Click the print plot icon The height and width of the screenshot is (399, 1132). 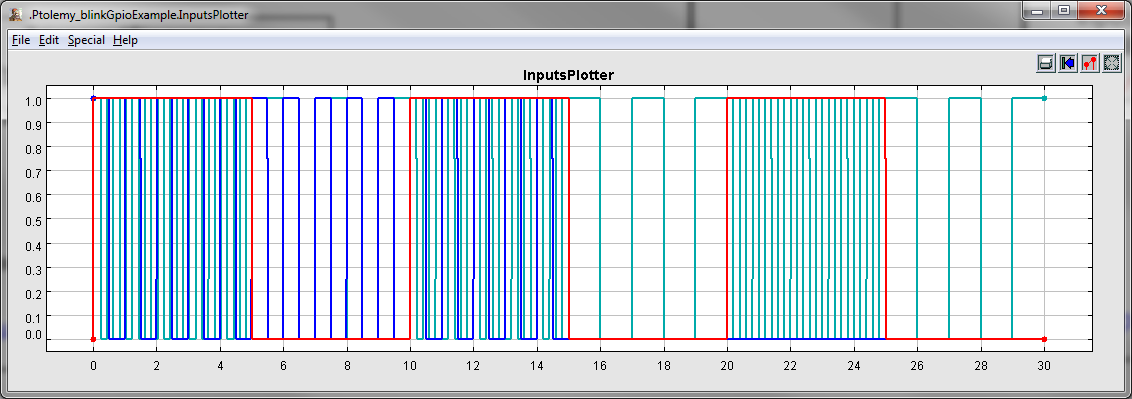[1045, 63]
